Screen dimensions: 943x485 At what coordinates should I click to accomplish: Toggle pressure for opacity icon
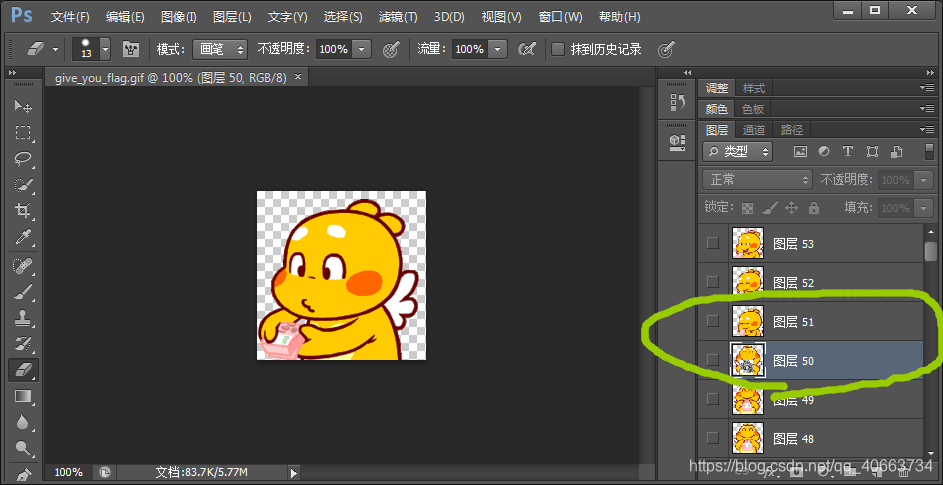[x=392, y=49]
